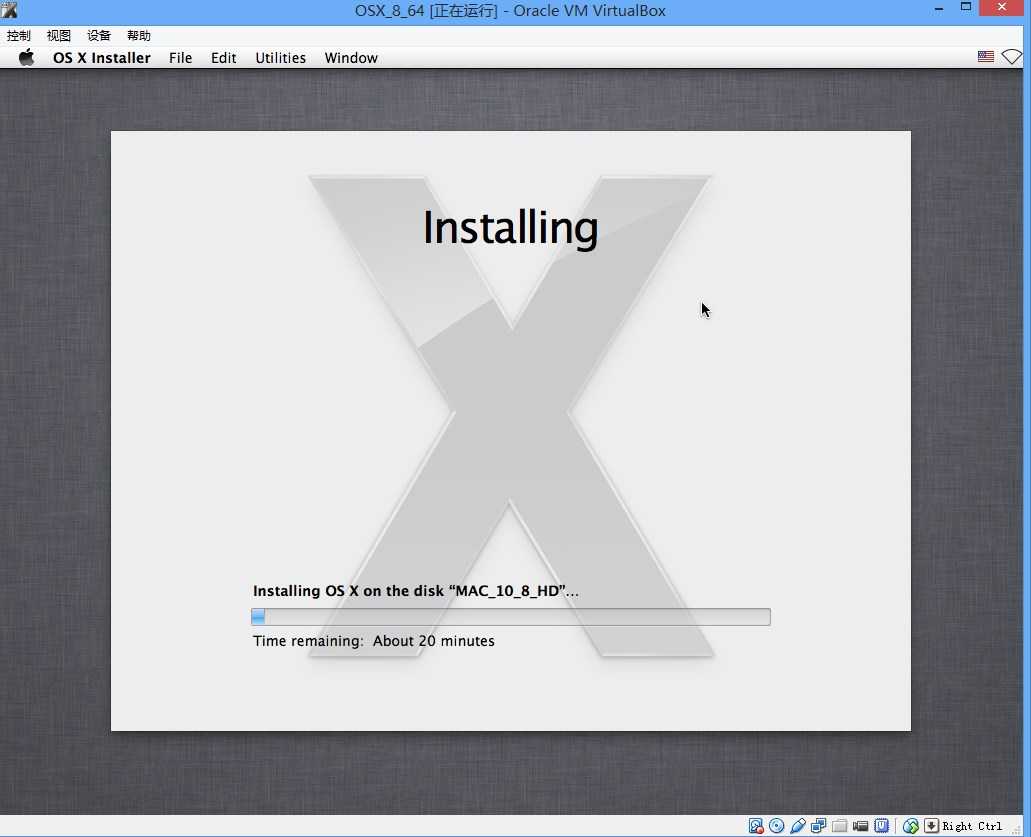Click the keyboard capture arrow icon
Image resolution: width=1031 pixels, height=837 pixels.
point(931,826)
